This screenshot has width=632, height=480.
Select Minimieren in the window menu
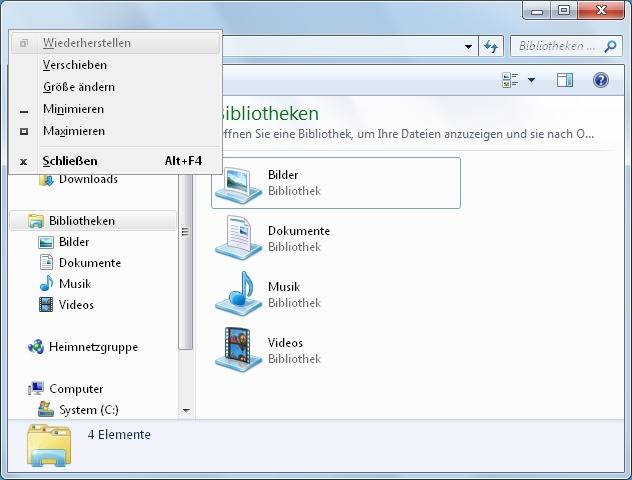(x=115, y=109)
